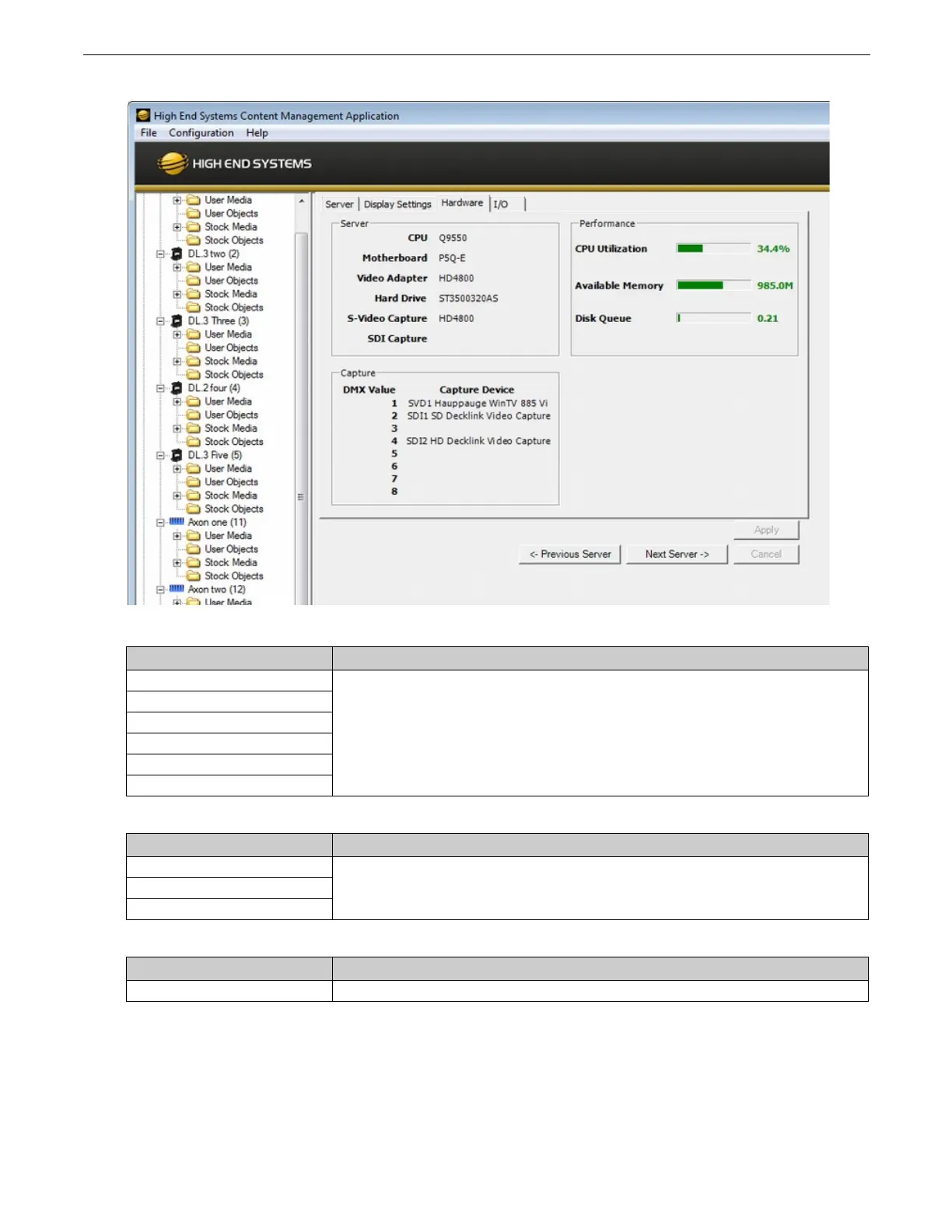
Task: Click User Media folder icon under Axon one
Action: (x=194, y=535)
